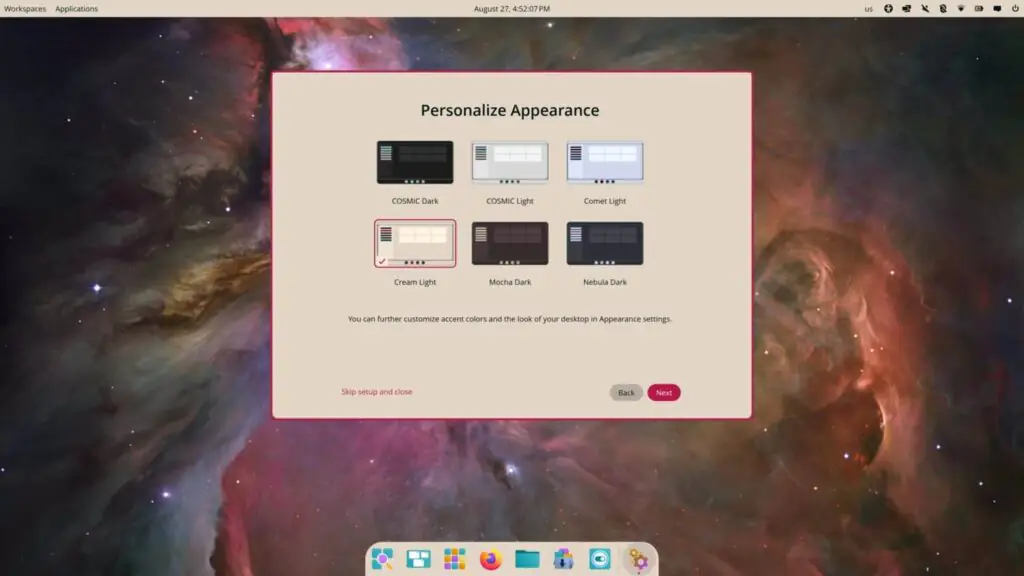The image size is (1024, 576).
Task: Open the Applications menu in top panel
Action: pyautogui.click(x=77, y=9)
